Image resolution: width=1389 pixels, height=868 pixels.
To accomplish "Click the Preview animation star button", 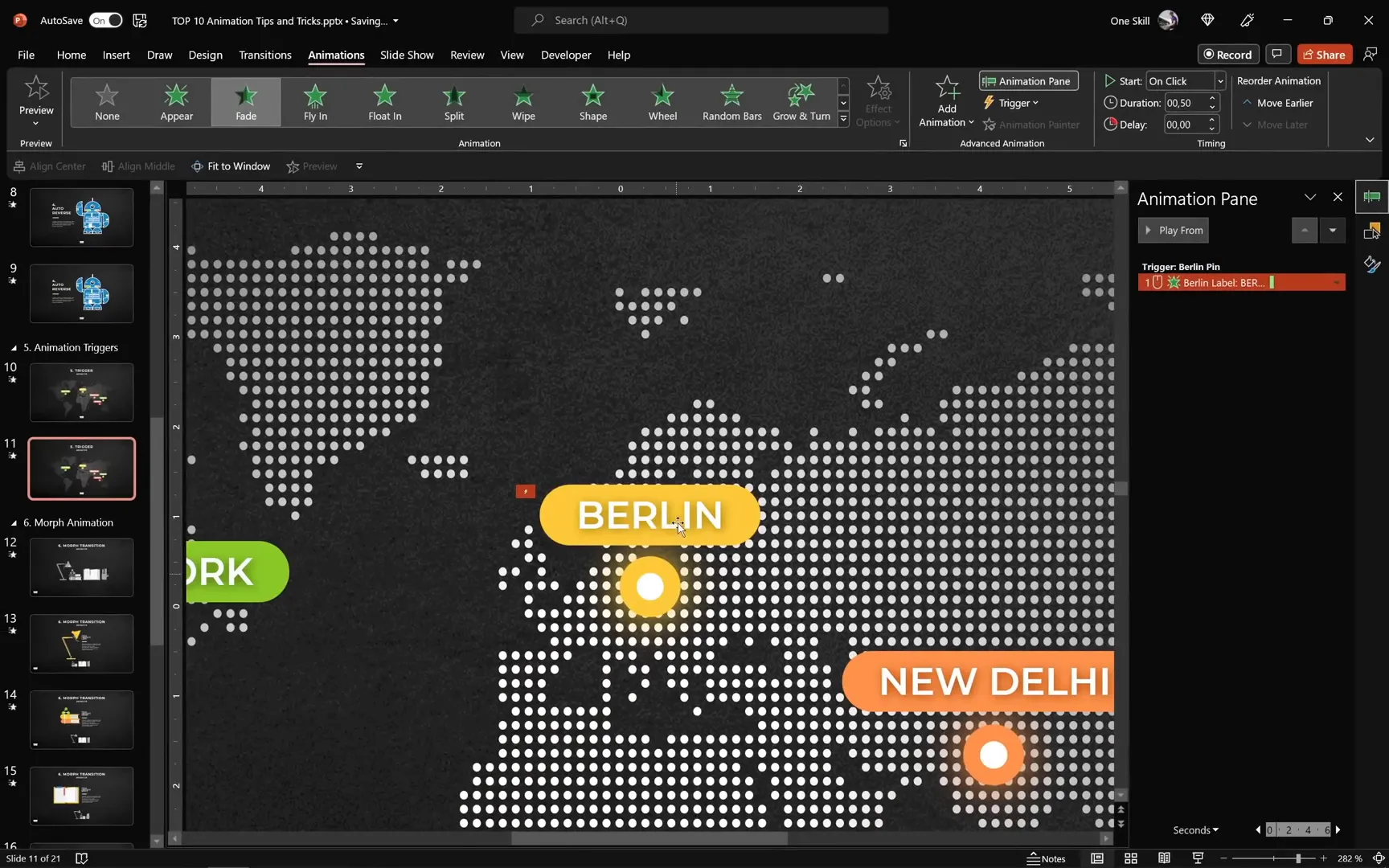I will (x=36, y=88).
